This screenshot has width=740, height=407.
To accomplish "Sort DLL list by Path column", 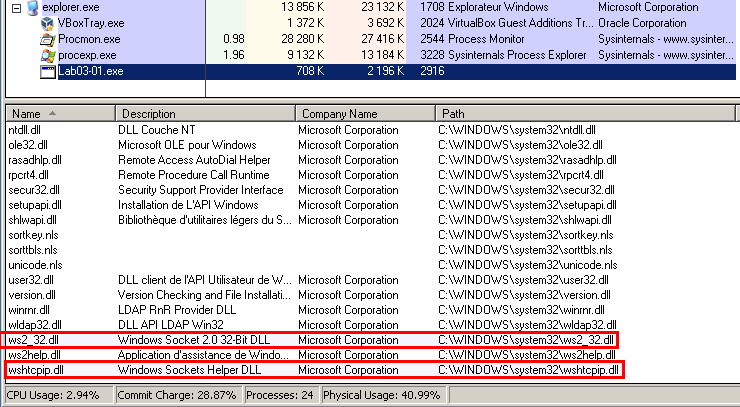I will click(580, 114).
